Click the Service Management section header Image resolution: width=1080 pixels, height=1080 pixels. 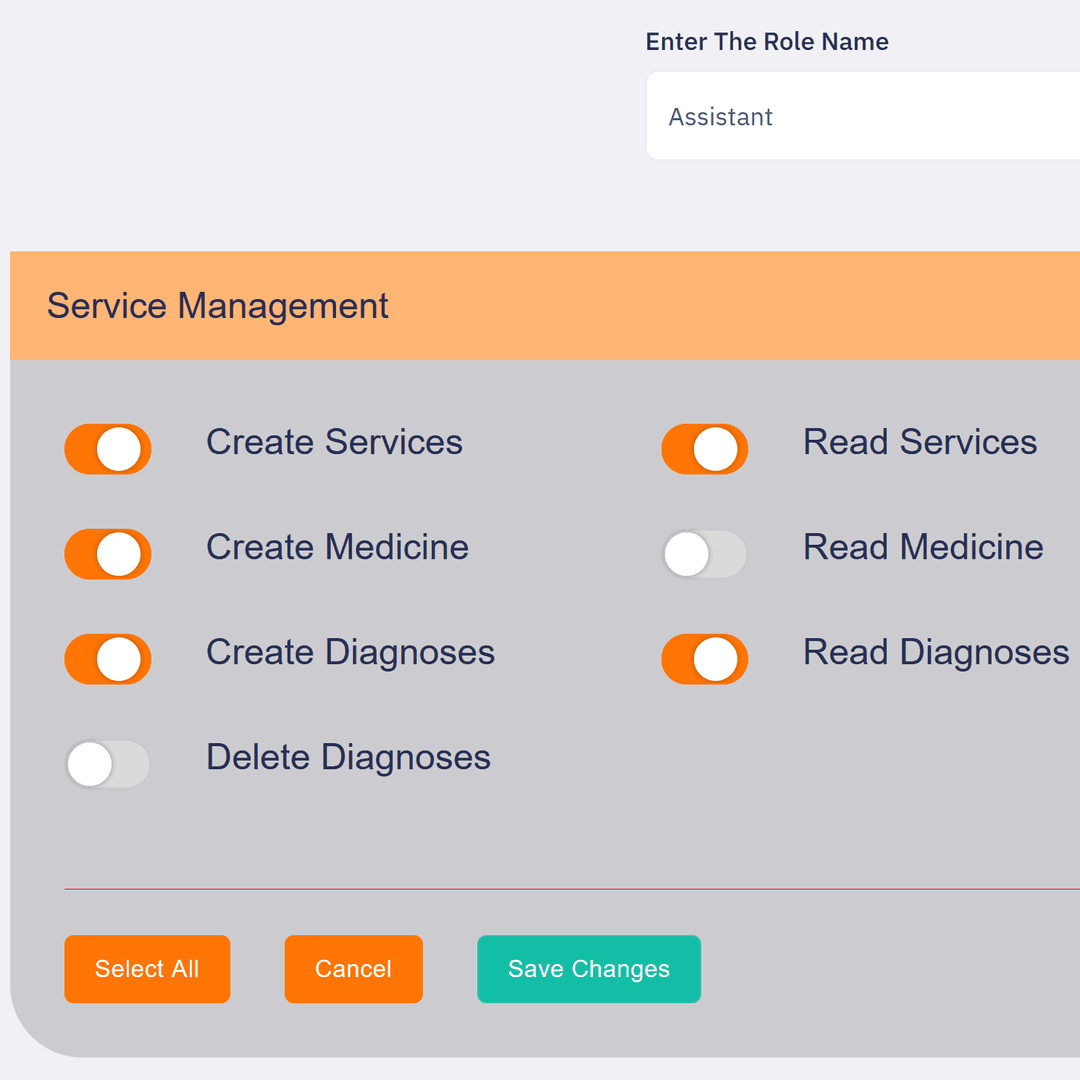coord(218,306)
